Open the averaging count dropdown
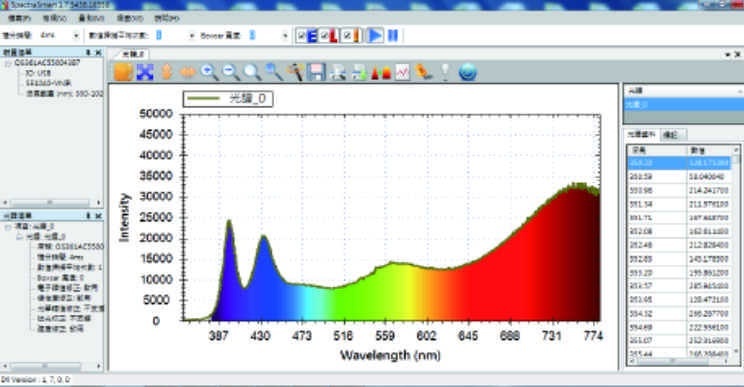The width and height of the screenshot is (744, 387). pyautogui.click(x=176, y=36)
